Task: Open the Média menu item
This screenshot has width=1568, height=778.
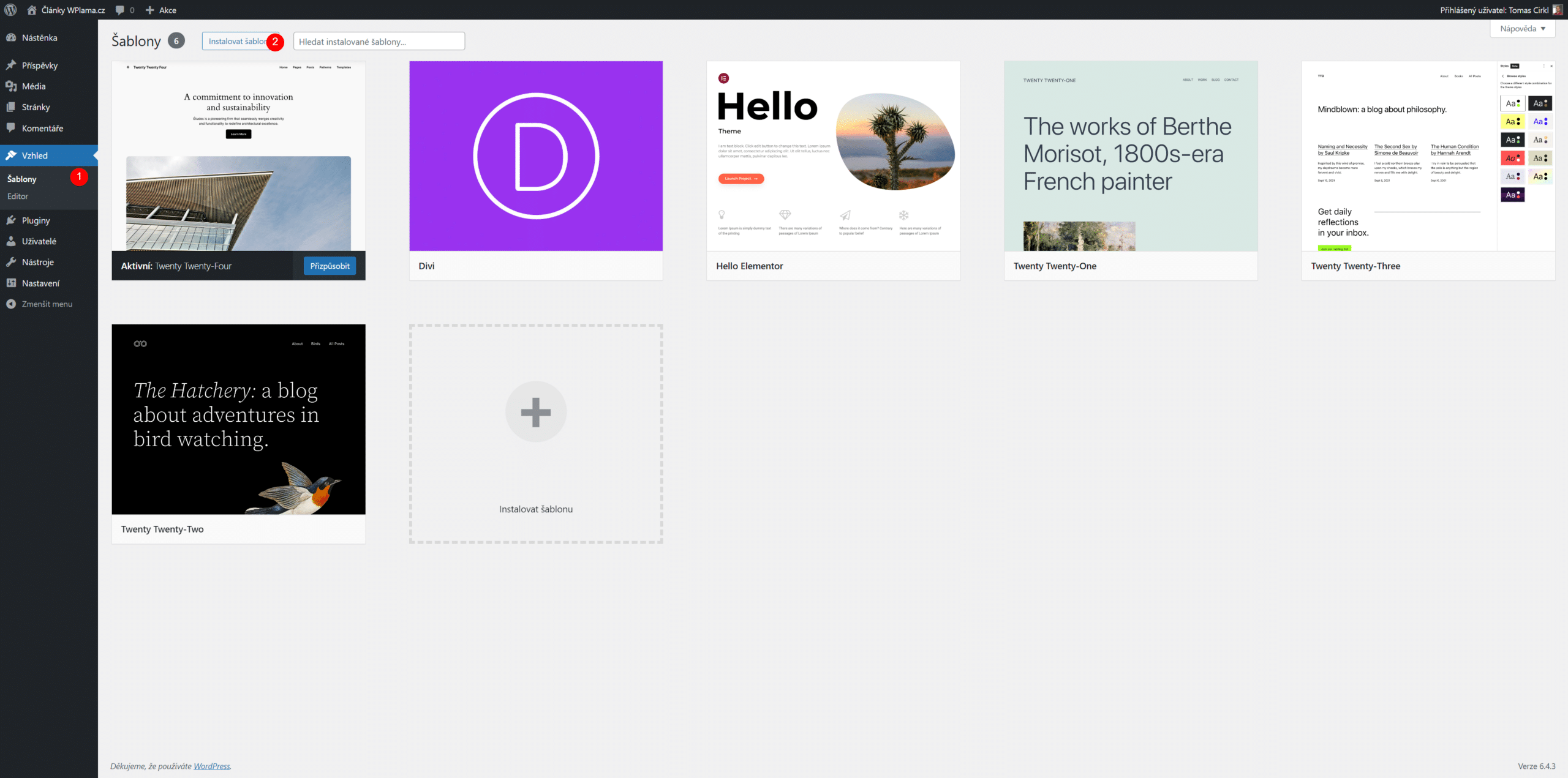Action: coord(49,86)
